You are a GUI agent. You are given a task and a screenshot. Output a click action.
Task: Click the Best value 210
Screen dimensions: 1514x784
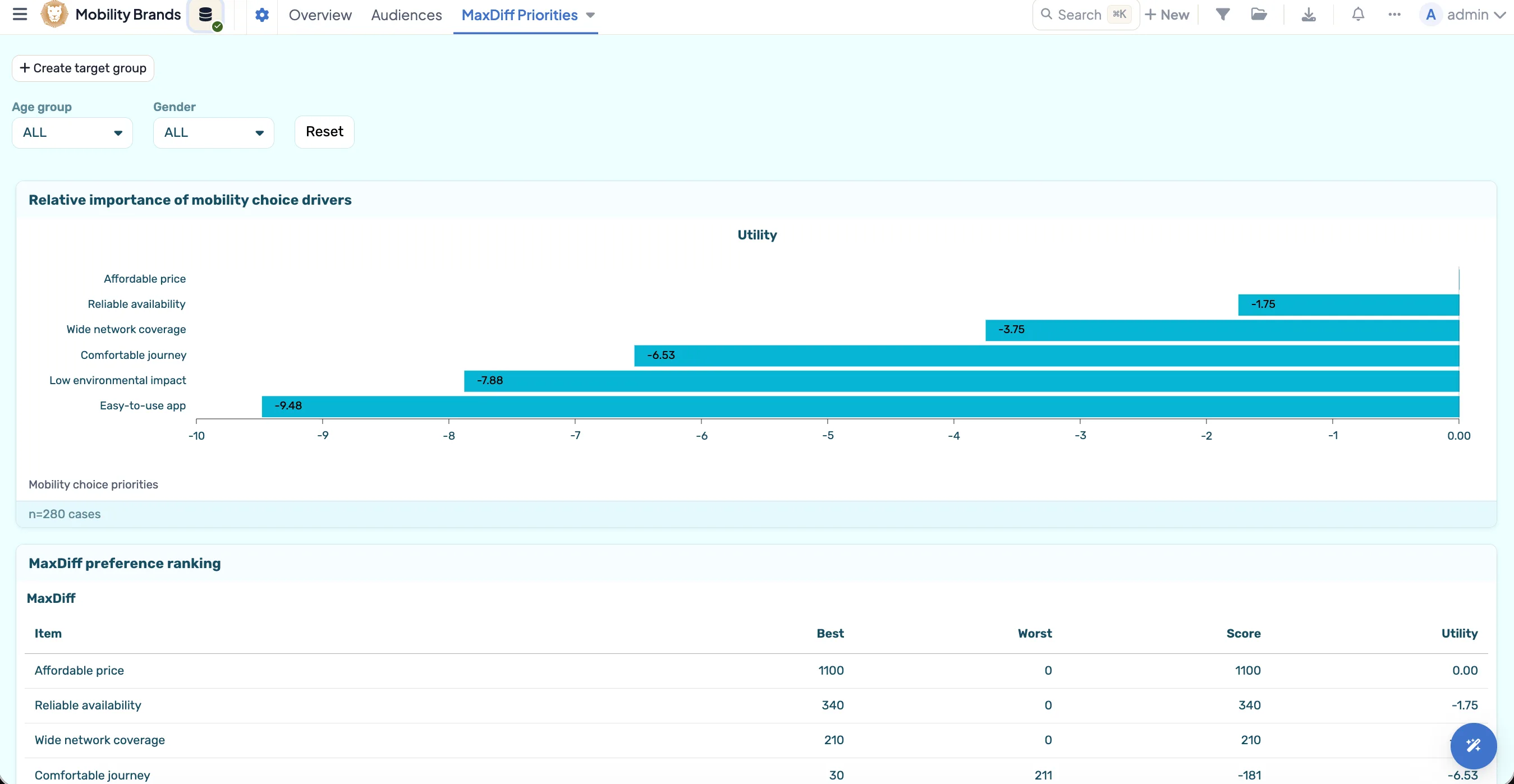833,740
